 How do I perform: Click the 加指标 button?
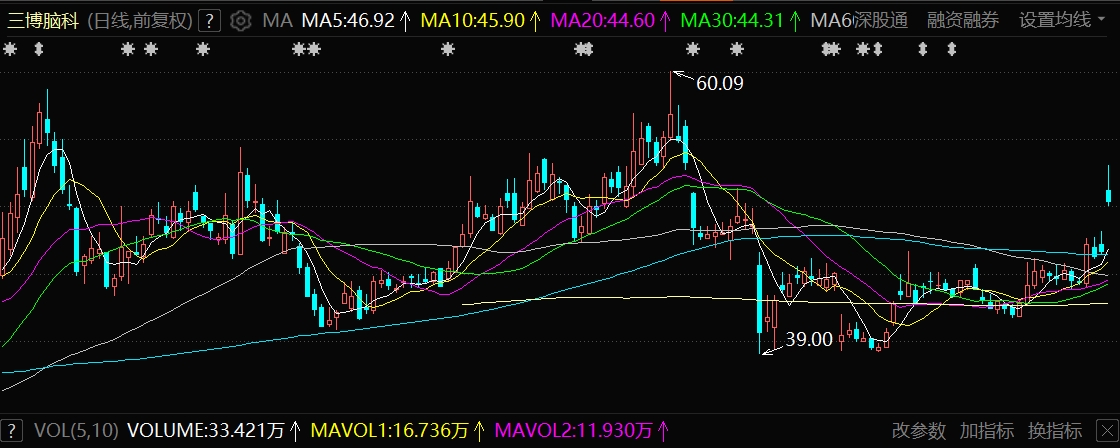coord(987,431)
